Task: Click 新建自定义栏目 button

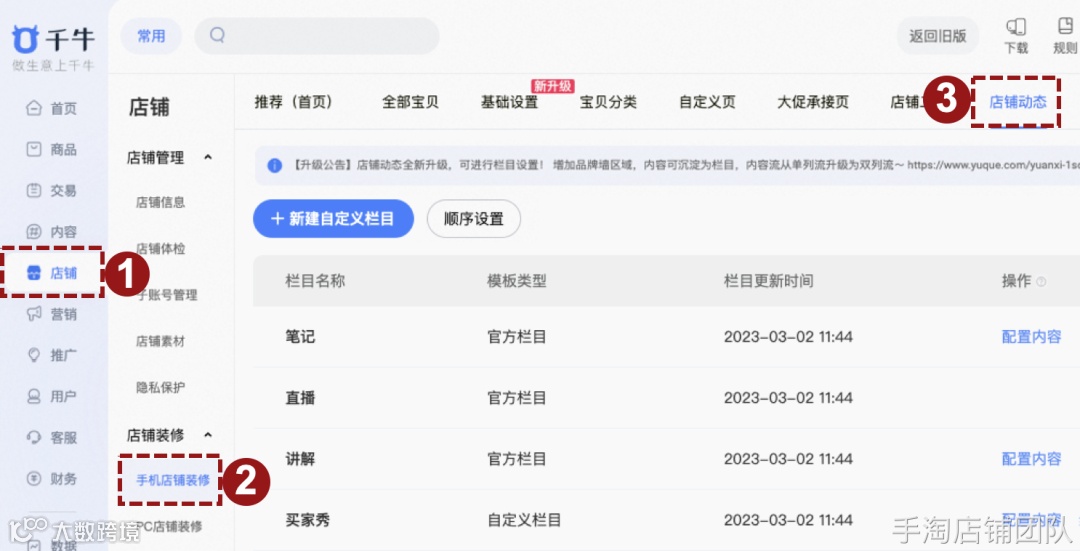Action: point(333,219)
